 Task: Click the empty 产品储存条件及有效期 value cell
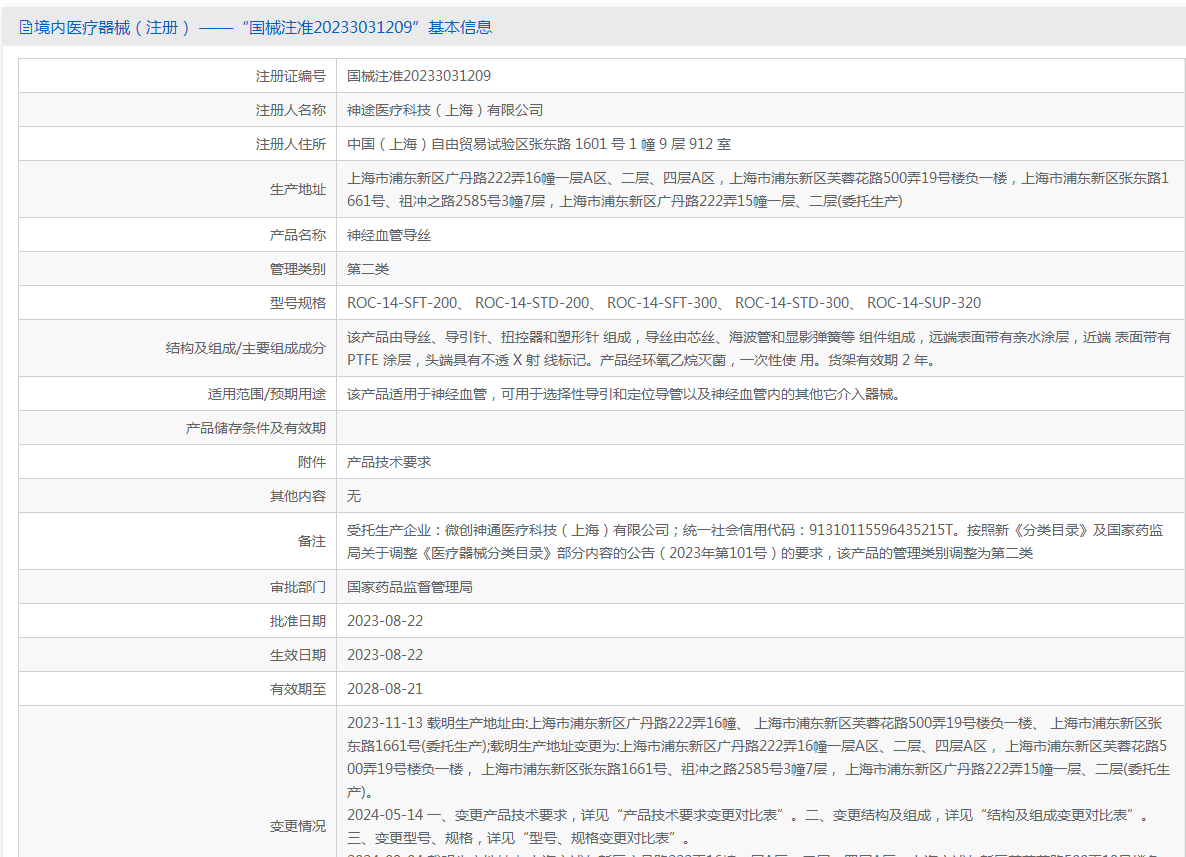(760, 428)
